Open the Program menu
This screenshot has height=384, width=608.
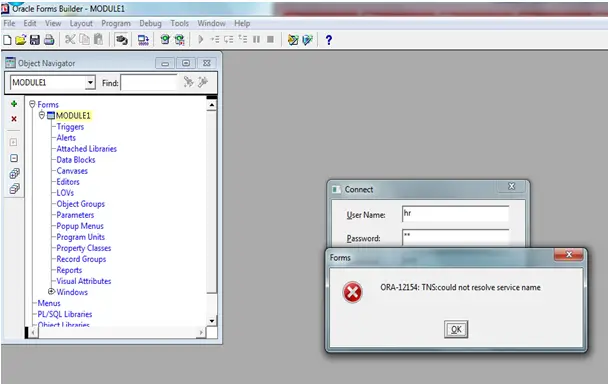pyautogui.click(x=116, y=23)
